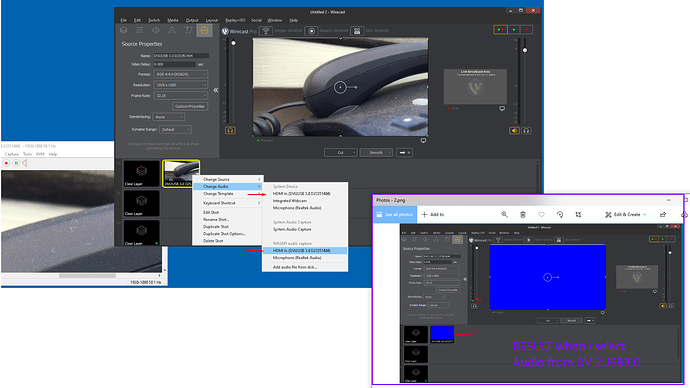Adjust the right master audio volume slider

tap(525, 50)
